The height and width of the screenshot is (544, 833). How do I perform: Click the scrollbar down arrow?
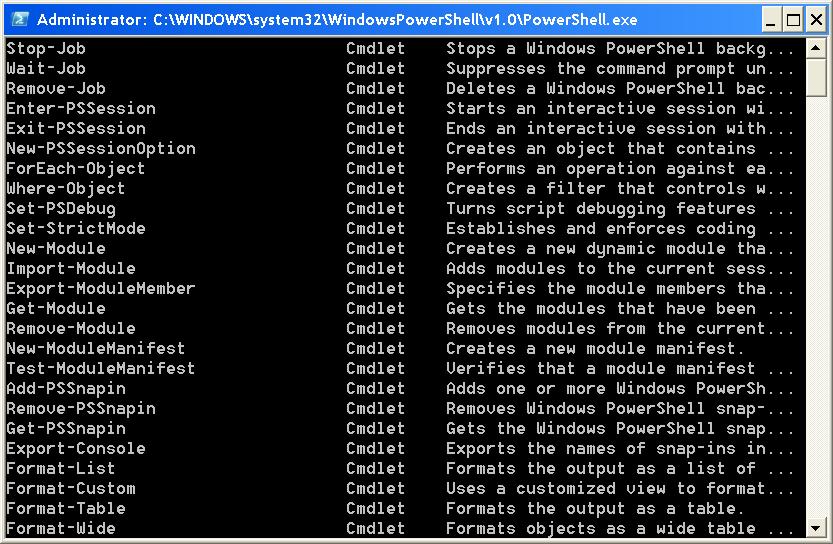click(x=815, y=528)
